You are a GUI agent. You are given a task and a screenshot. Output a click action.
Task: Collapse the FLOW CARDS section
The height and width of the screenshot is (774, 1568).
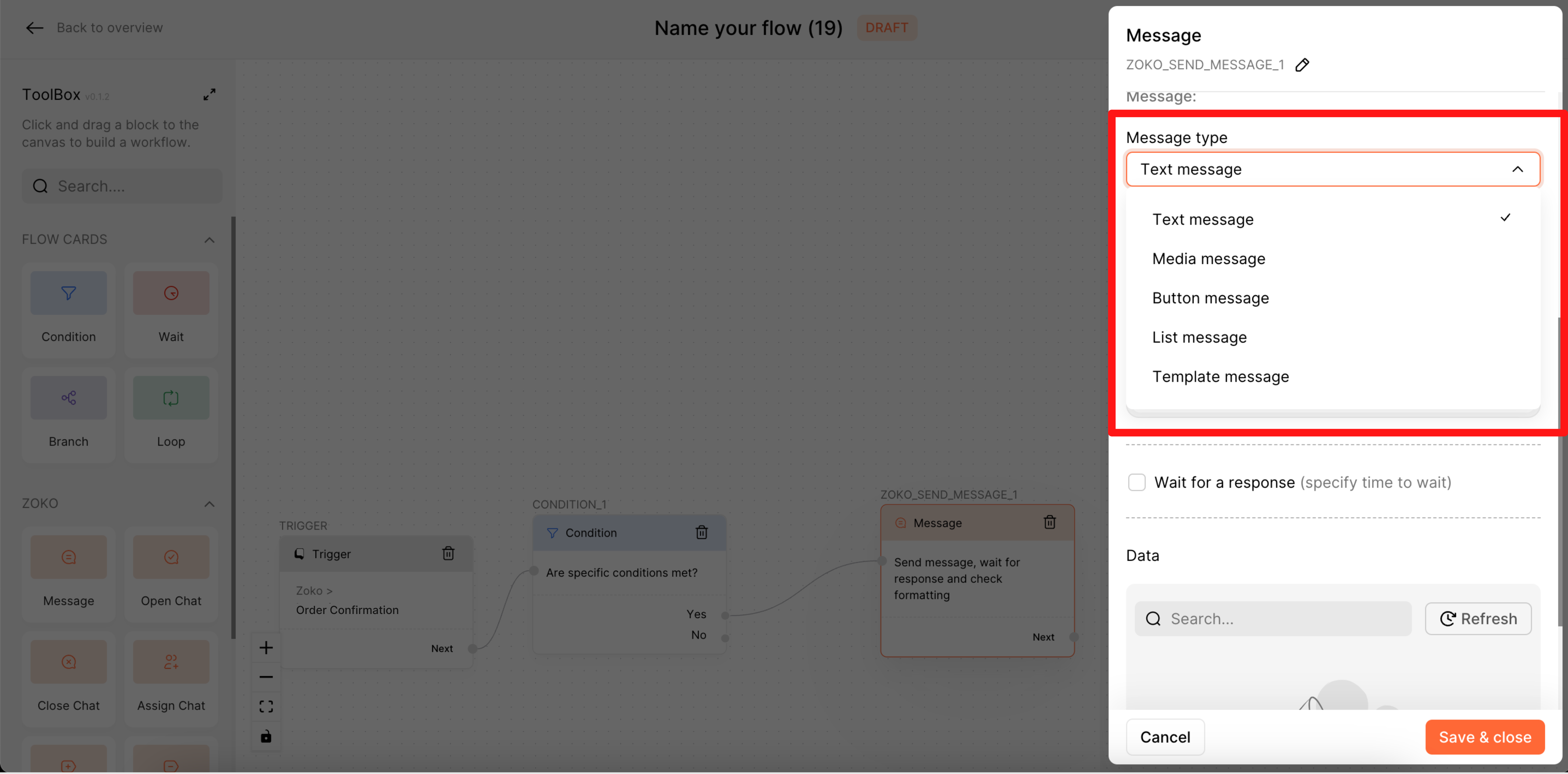click(209, 240)
